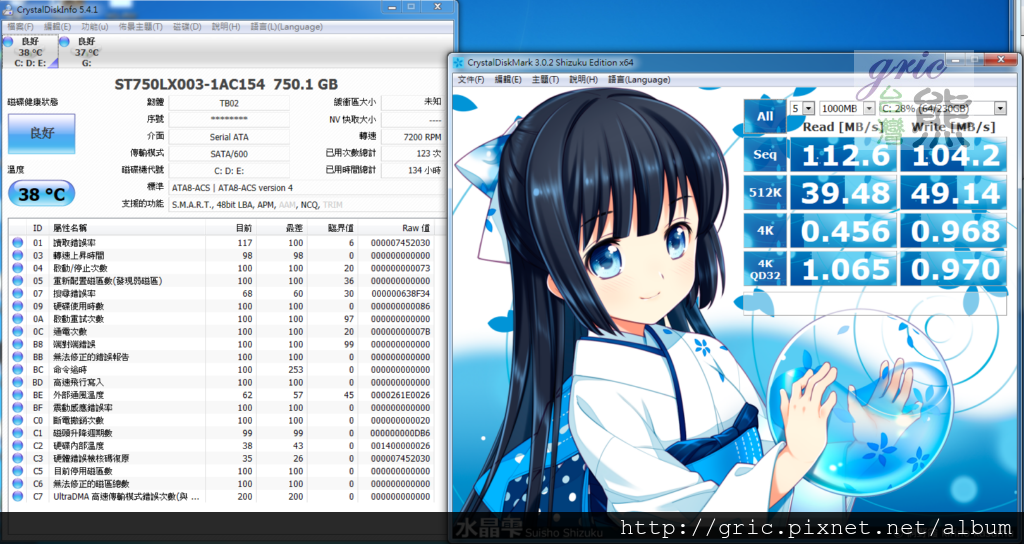Open 語言(Language) menu in CrystalDiskMark
1024x544 pixels.
639,80
